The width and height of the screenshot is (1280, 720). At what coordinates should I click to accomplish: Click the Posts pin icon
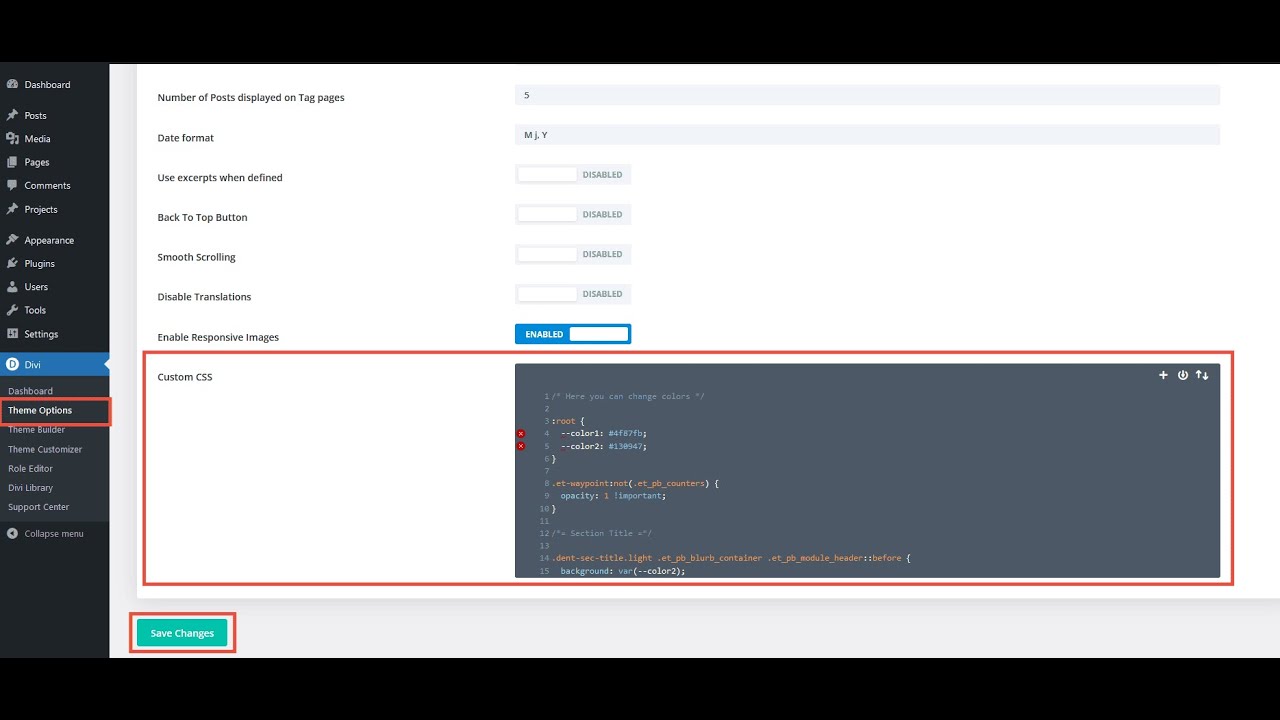point(12,115)
